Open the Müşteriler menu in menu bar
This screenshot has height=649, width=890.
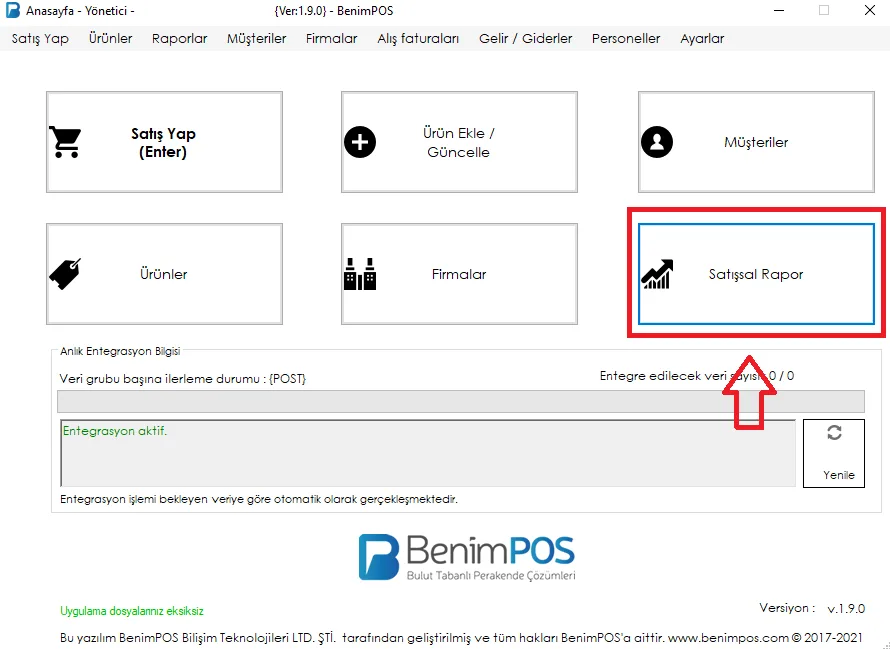pyautogui.click(x=257, y=39)
